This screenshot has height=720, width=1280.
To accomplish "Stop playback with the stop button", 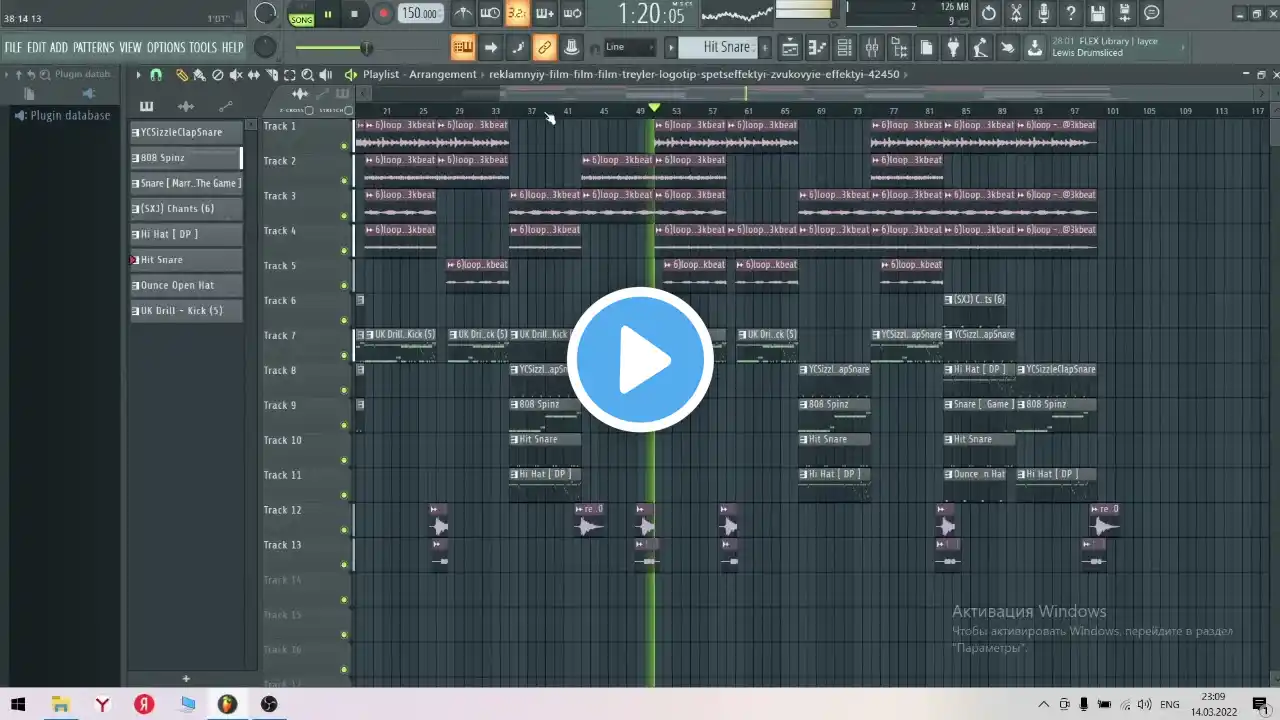I will click(x=354, y=14).
